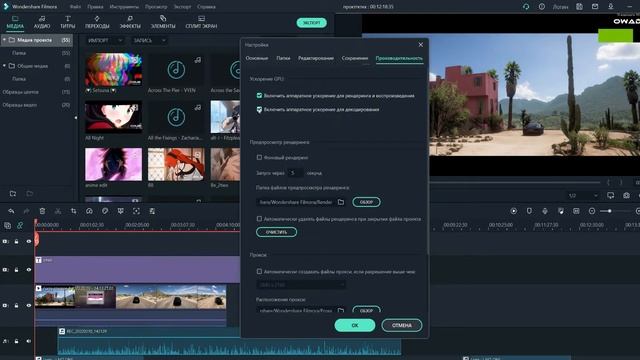Toggle the timeline link snapping icon
The width and height of the screenshot is (640, 360).
[20, 225]
